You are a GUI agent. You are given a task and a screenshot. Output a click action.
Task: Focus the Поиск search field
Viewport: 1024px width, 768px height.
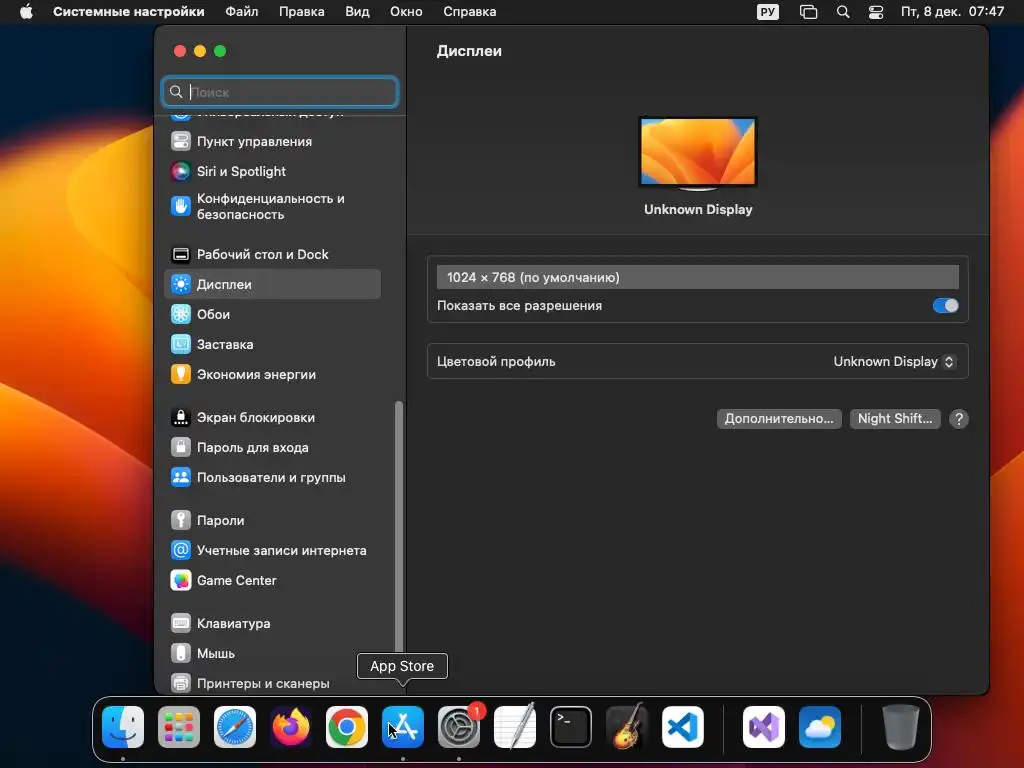click(x=280, y=92)
